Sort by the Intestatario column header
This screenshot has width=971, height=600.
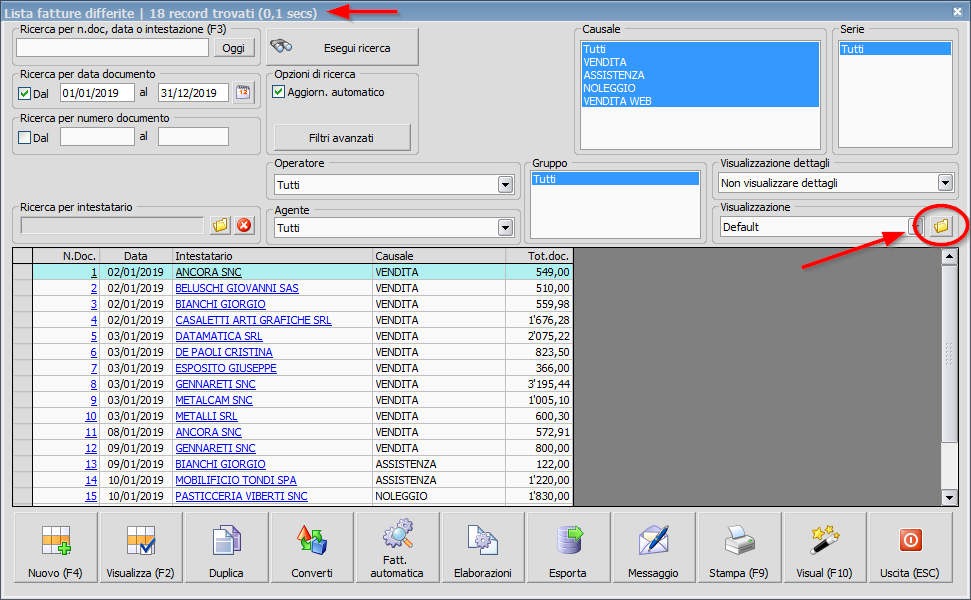(272, 256)
